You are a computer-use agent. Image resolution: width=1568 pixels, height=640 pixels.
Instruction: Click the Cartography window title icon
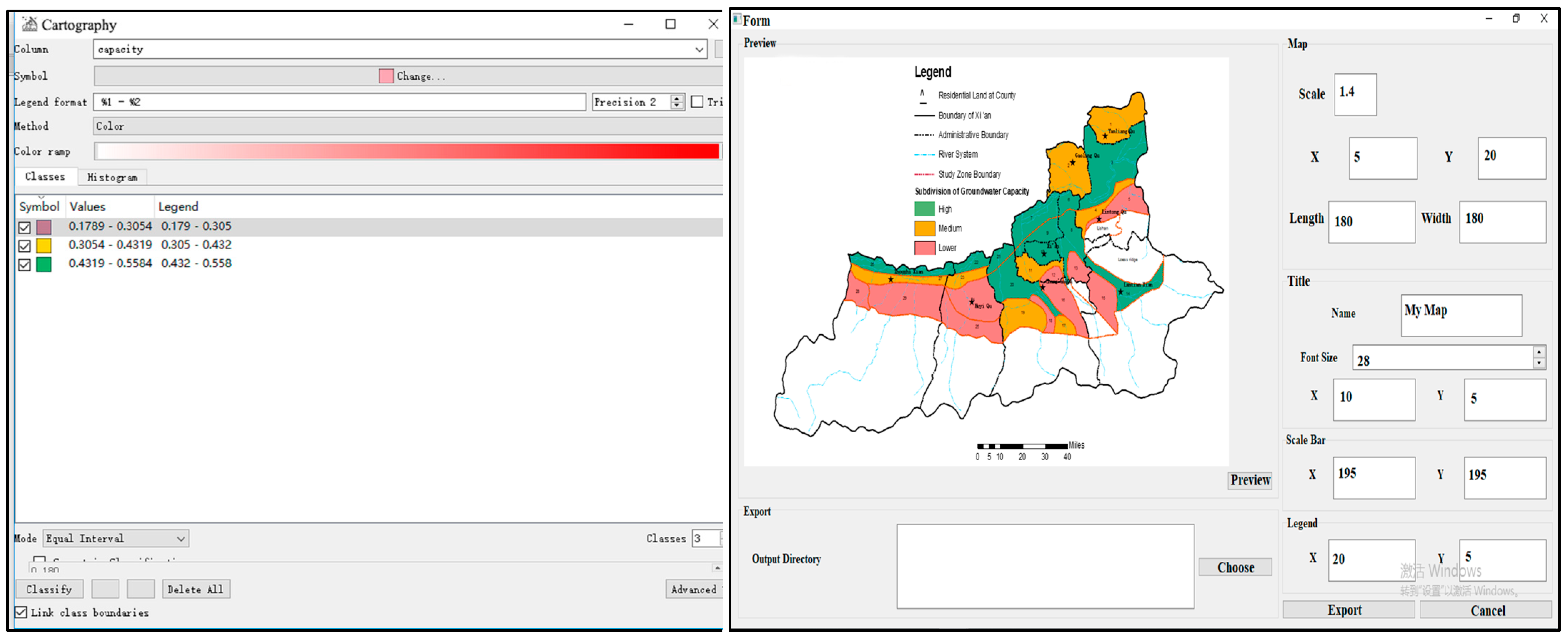coord(29,24)
